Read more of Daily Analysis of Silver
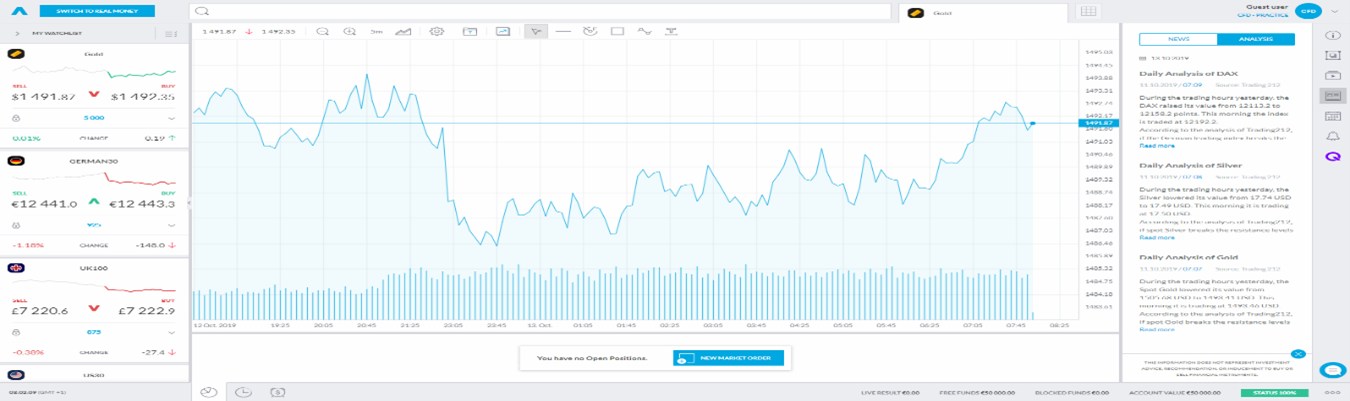 [x=1157, y=237]
